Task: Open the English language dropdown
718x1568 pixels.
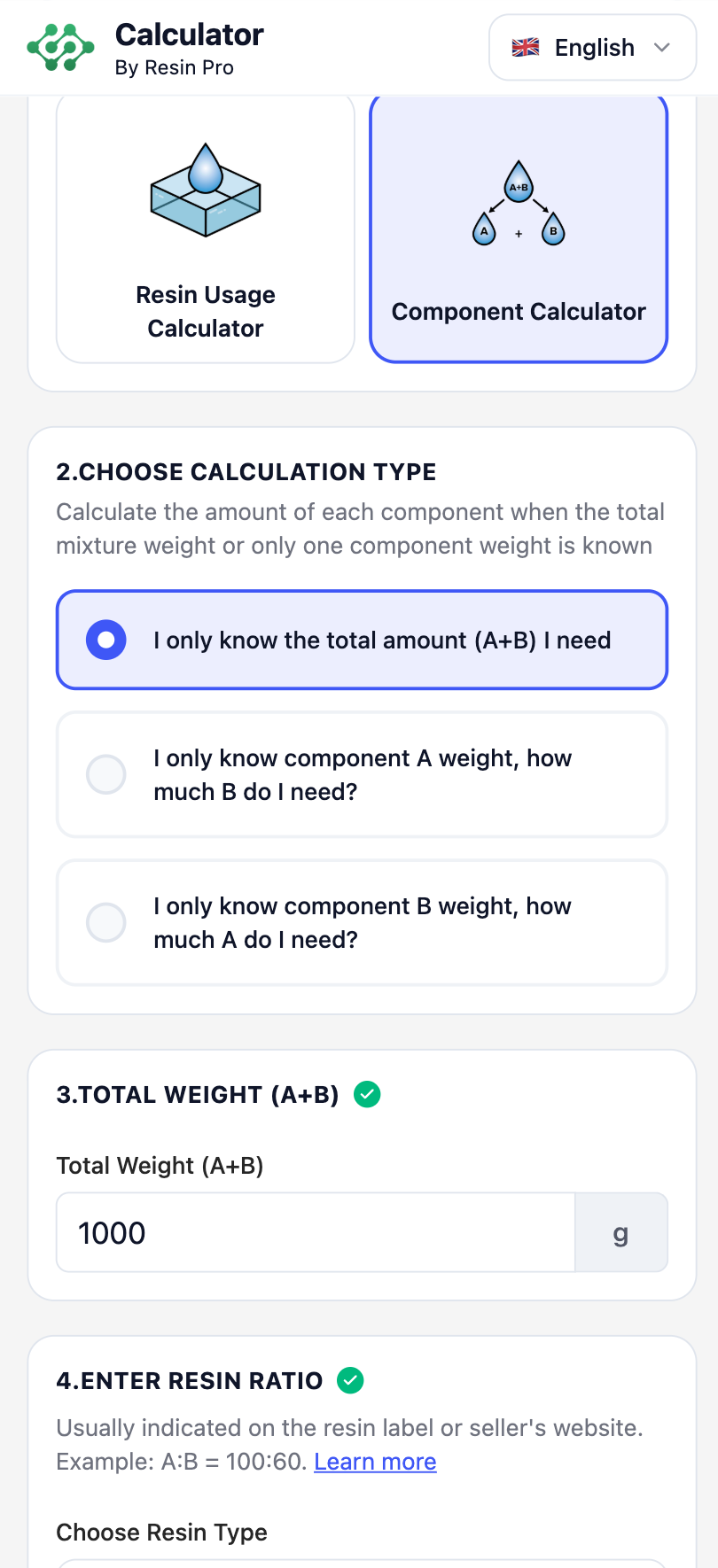Action: pos(592,48)
